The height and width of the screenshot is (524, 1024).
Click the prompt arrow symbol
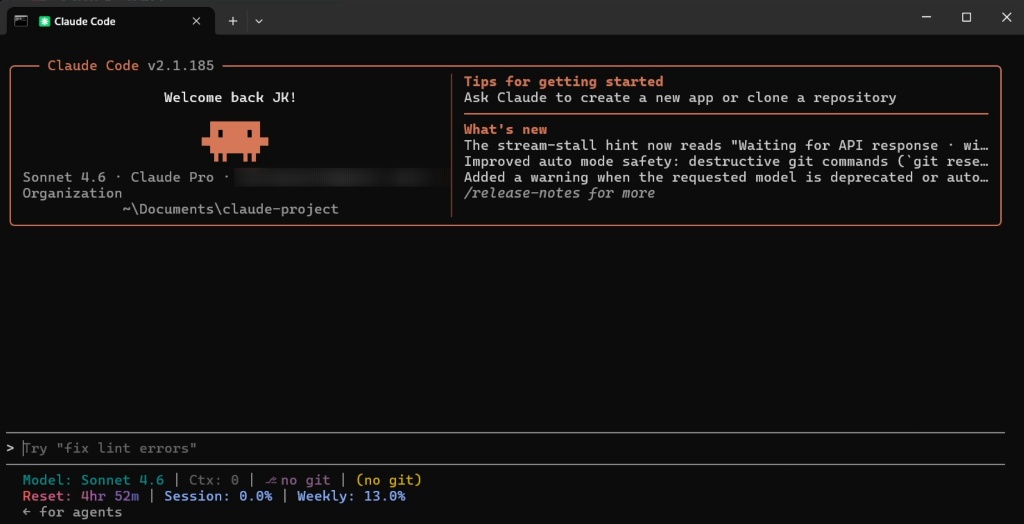click(x=10, y=448)
